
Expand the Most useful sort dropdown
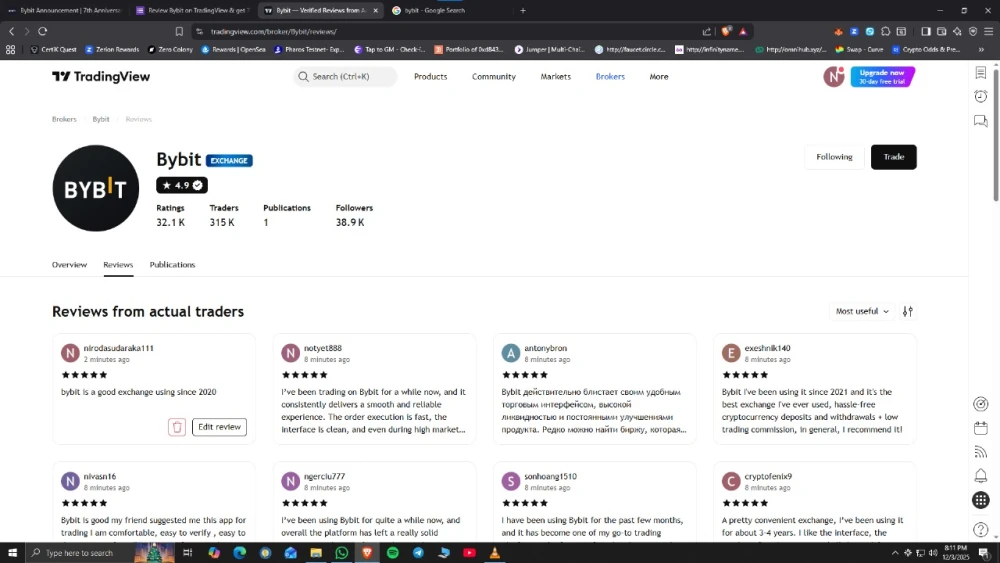pos(862,312)
